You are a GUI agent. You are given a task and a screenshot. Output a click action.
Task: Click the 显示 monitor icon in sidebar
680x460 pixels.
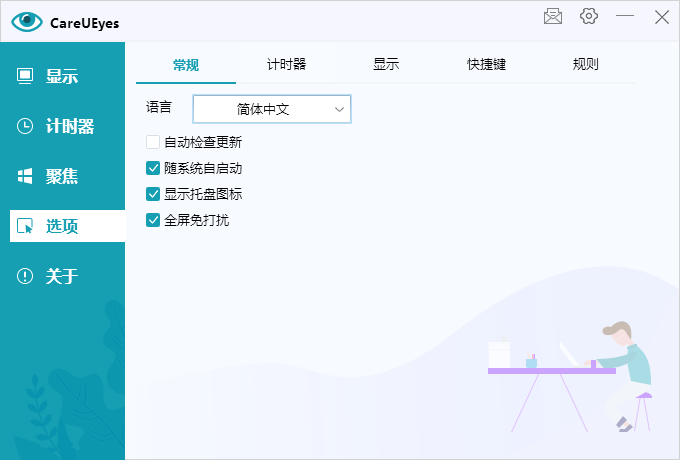(25, 76)
